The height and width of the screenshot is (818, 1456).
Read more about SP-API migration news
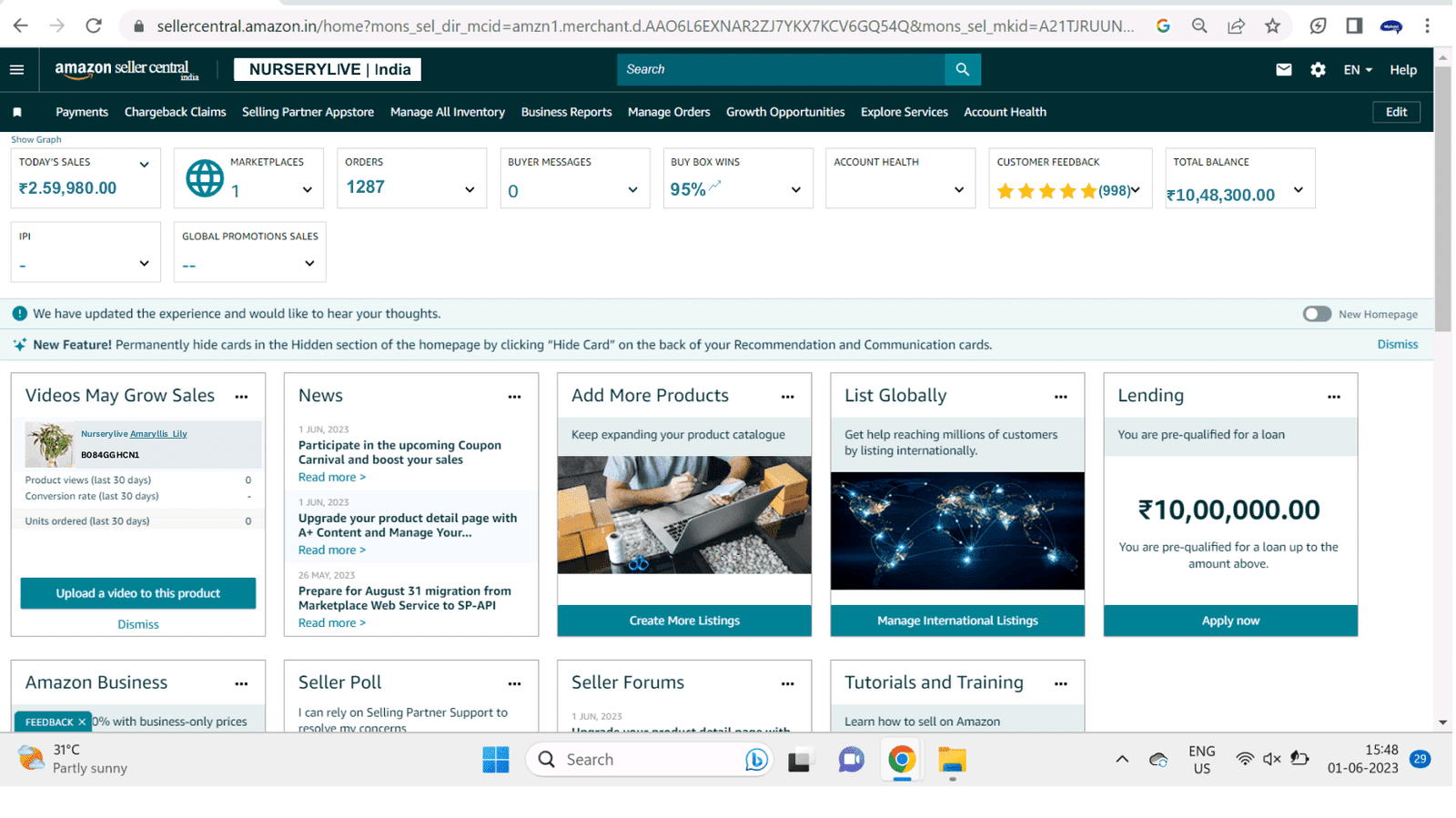(332, 622)
